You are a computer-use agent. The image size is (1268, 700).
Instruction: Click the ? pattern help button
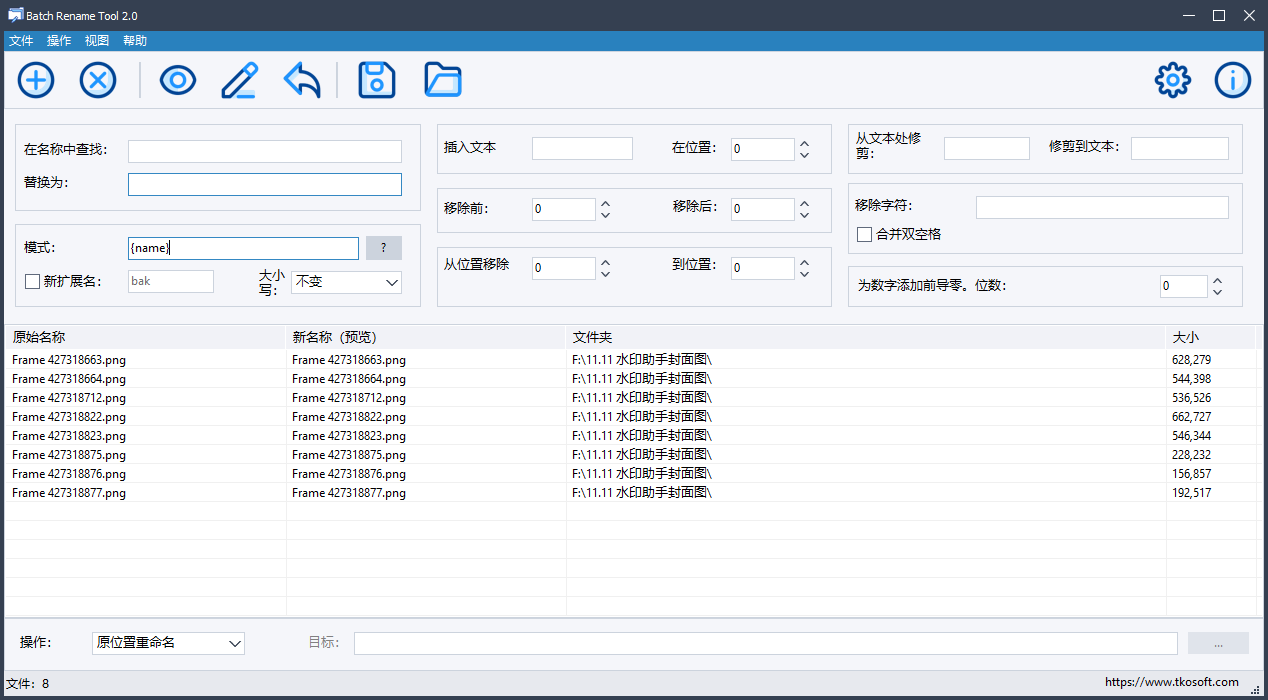click(x=384, y=248)
